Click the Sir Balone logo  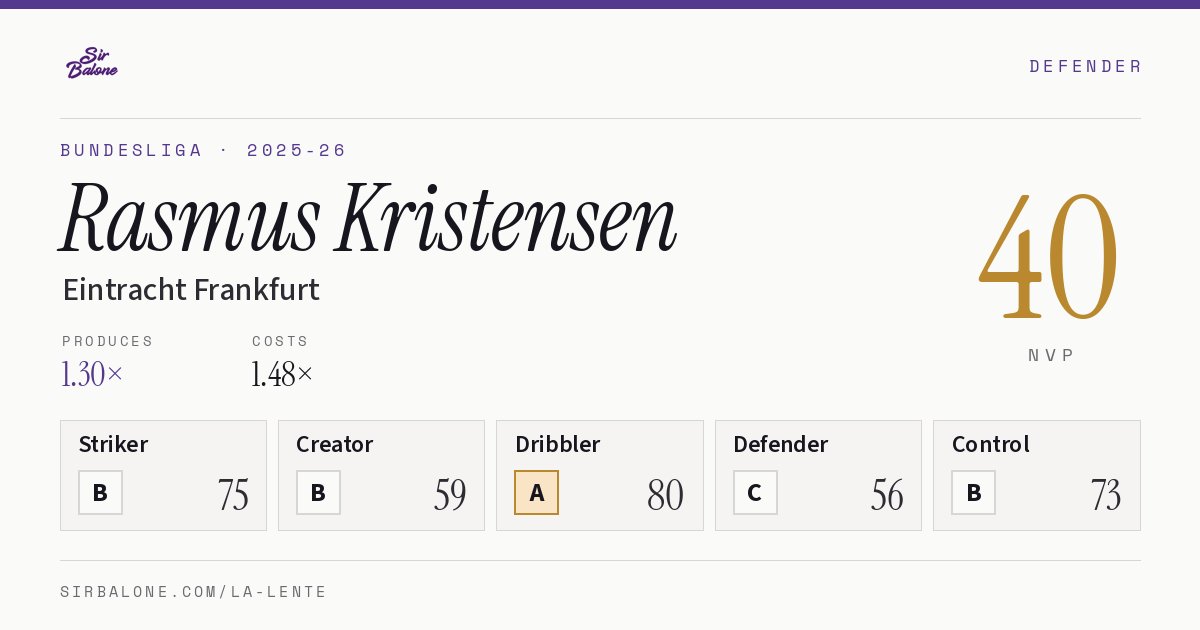pyautogui.click(x=92, y=63)
